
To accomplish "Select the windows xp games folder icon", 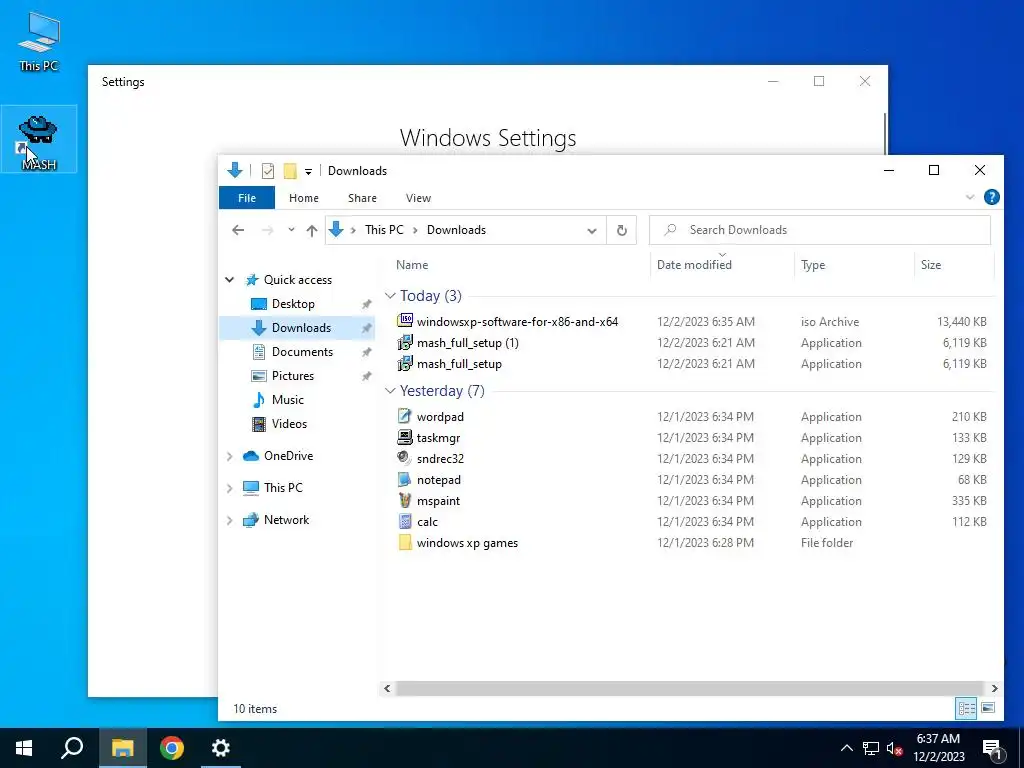I will click(x=405, y=543).
